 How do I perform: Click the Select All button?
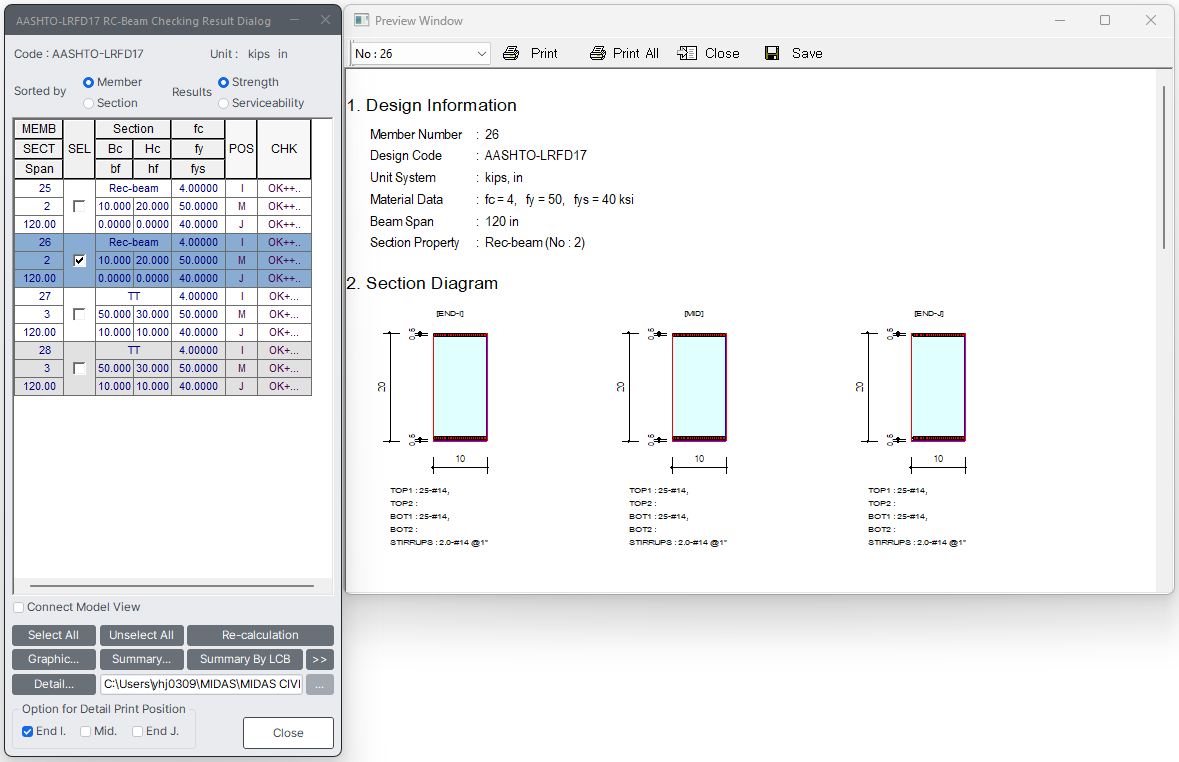point(53,636)
